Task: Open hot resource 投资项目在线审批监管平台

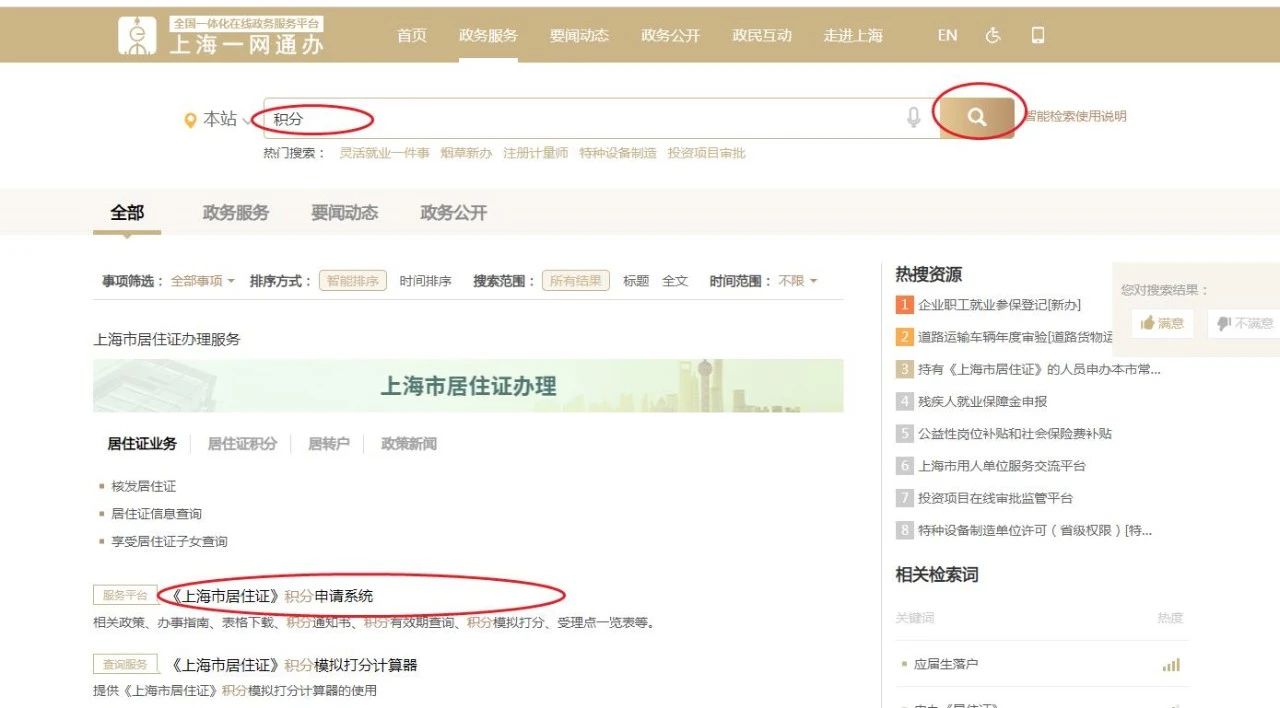Action: point(996,497)
